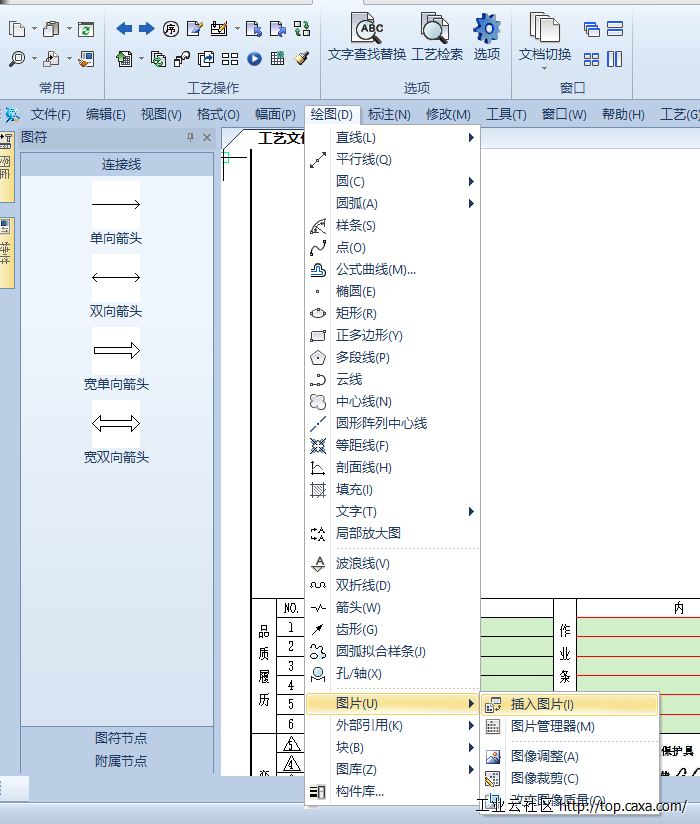Image resolution: width=700 pixels, height=824 pixels.
Task: Choose 样条(S) menu entry
Action: pyautogui.click(x=392, y=225)
